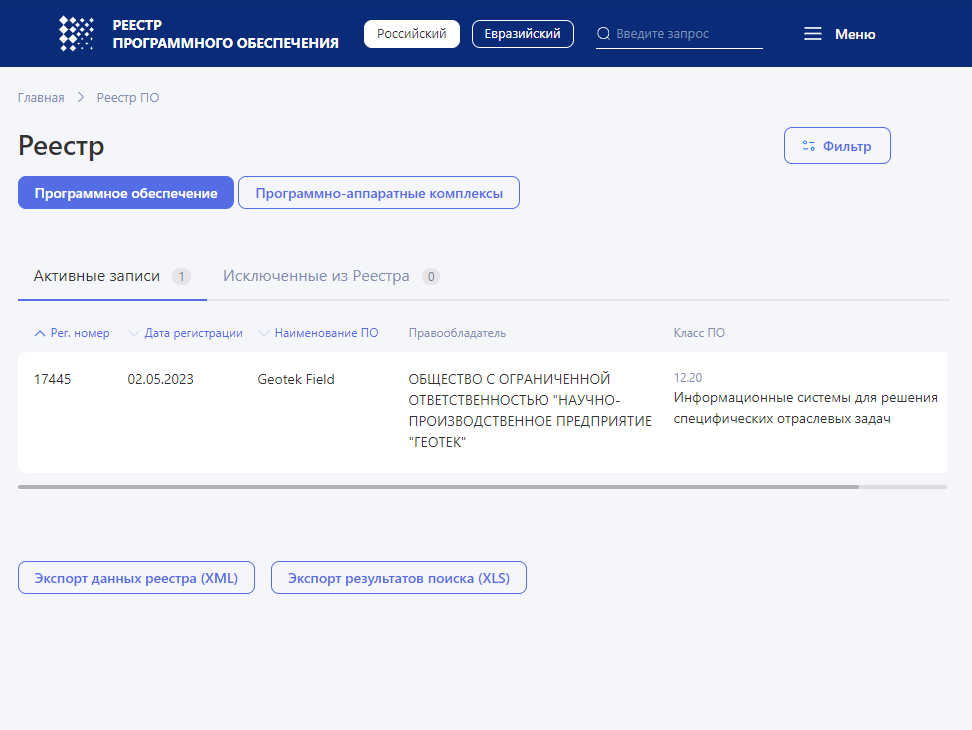The width and height of the screenshot is (972, 730).
Task: Sort by Наименование ПО column
Action: [x=326, y=333]
